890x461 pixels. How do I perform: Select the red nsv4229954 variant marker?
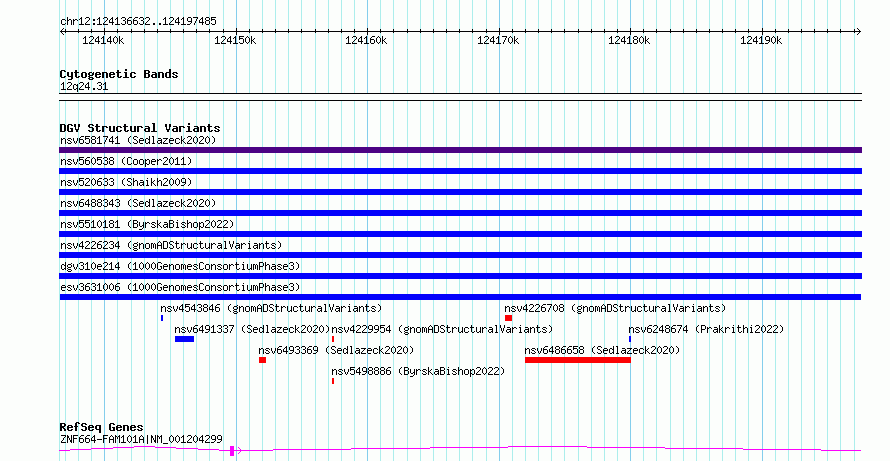point(333,339)
